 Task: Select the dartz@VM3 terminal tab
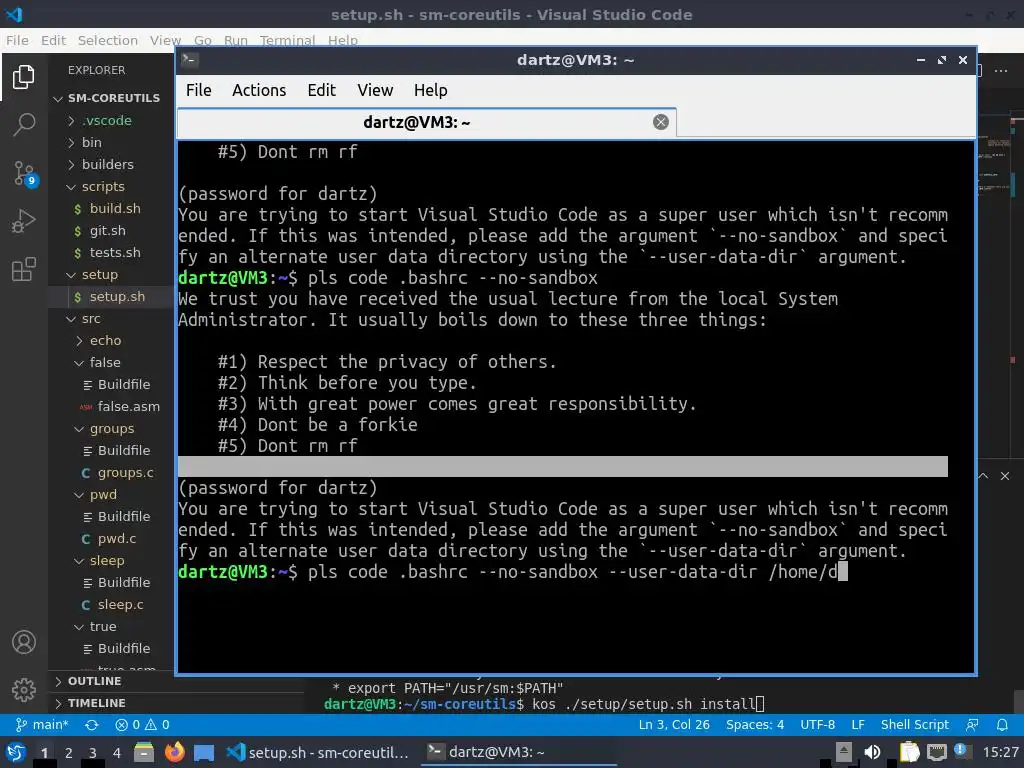click(x=426, y=122)
